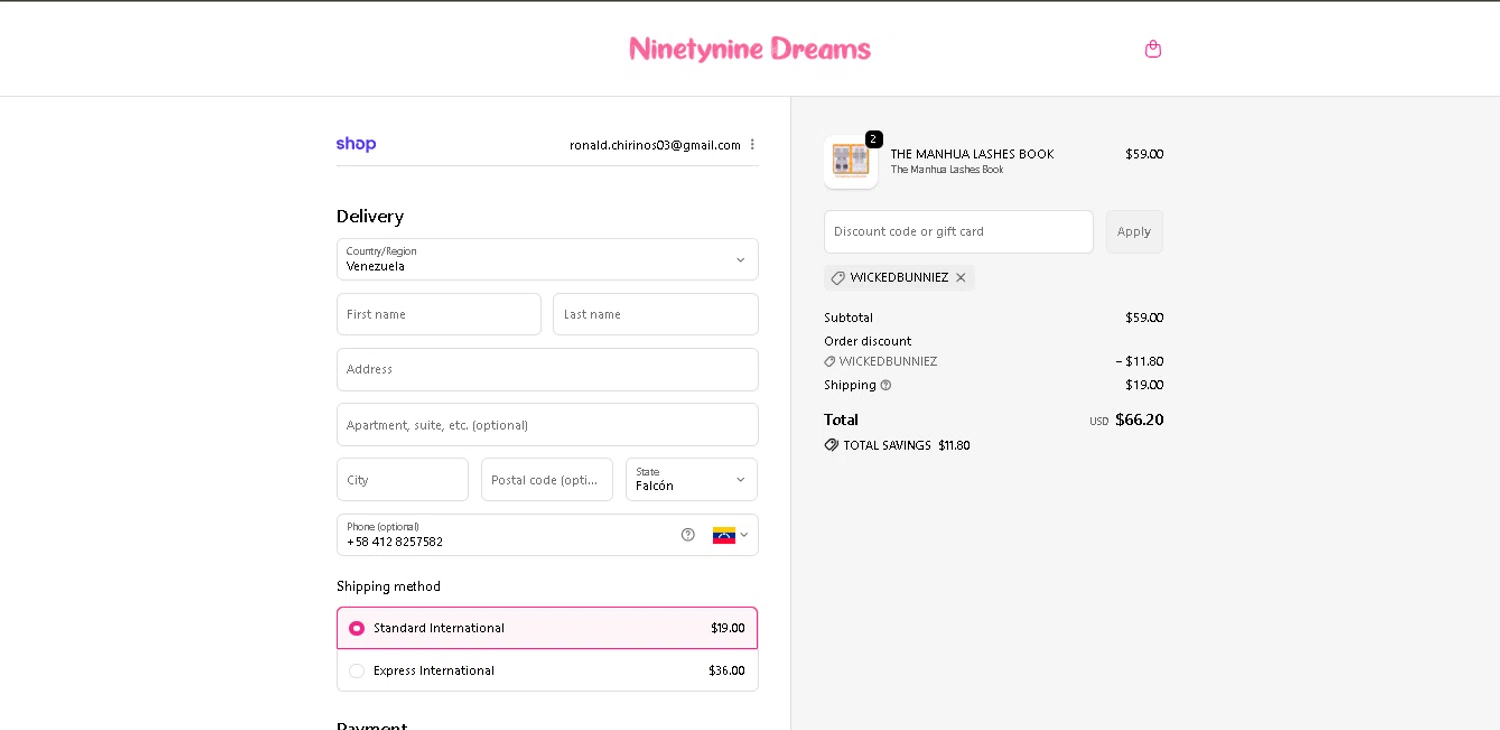Select Standard International shipping
Viewport: 1500px width, 730px height.
(547, 628)
